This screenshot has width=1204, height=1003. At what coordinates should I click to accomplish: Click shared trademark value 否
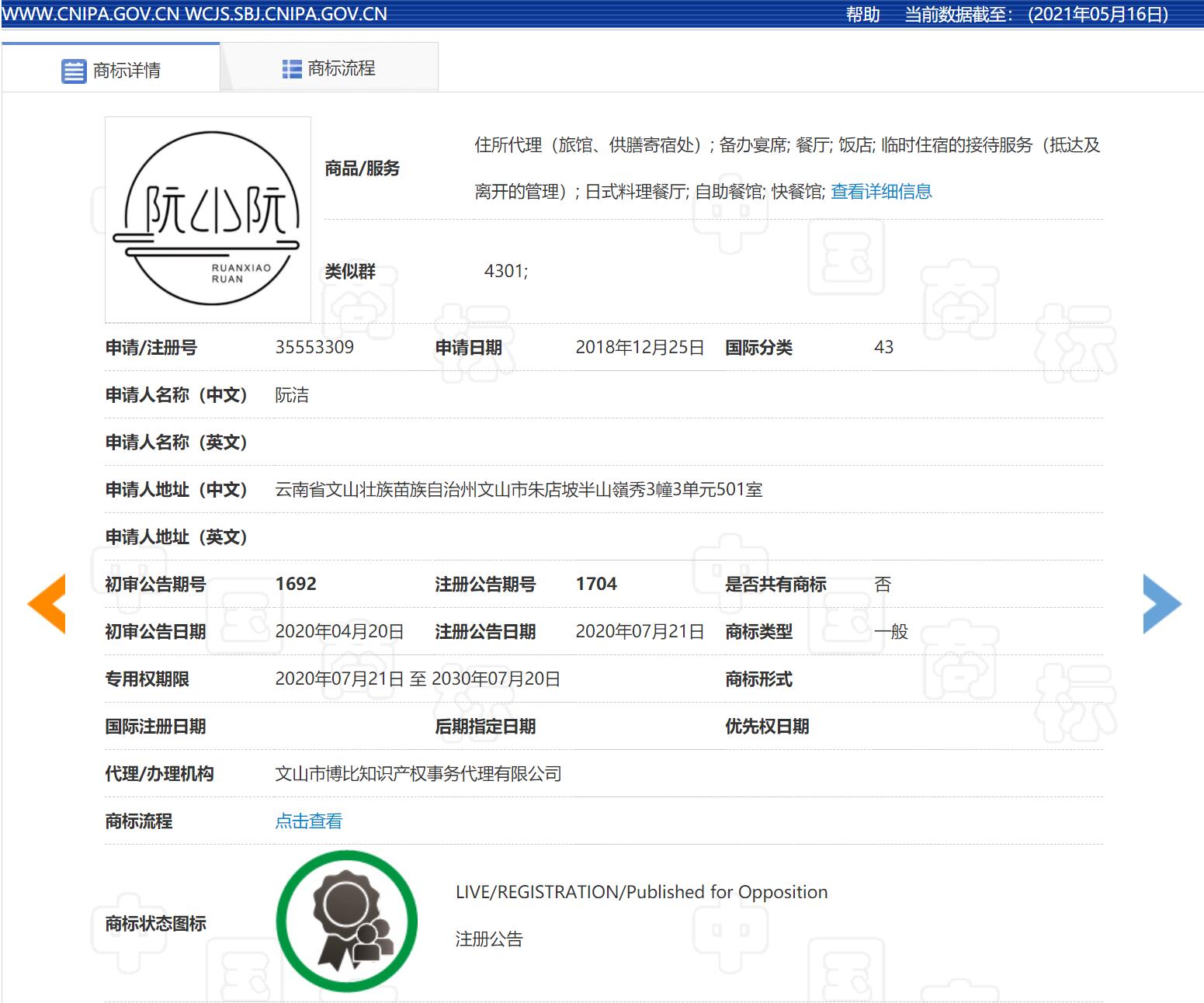coord(883,584)
